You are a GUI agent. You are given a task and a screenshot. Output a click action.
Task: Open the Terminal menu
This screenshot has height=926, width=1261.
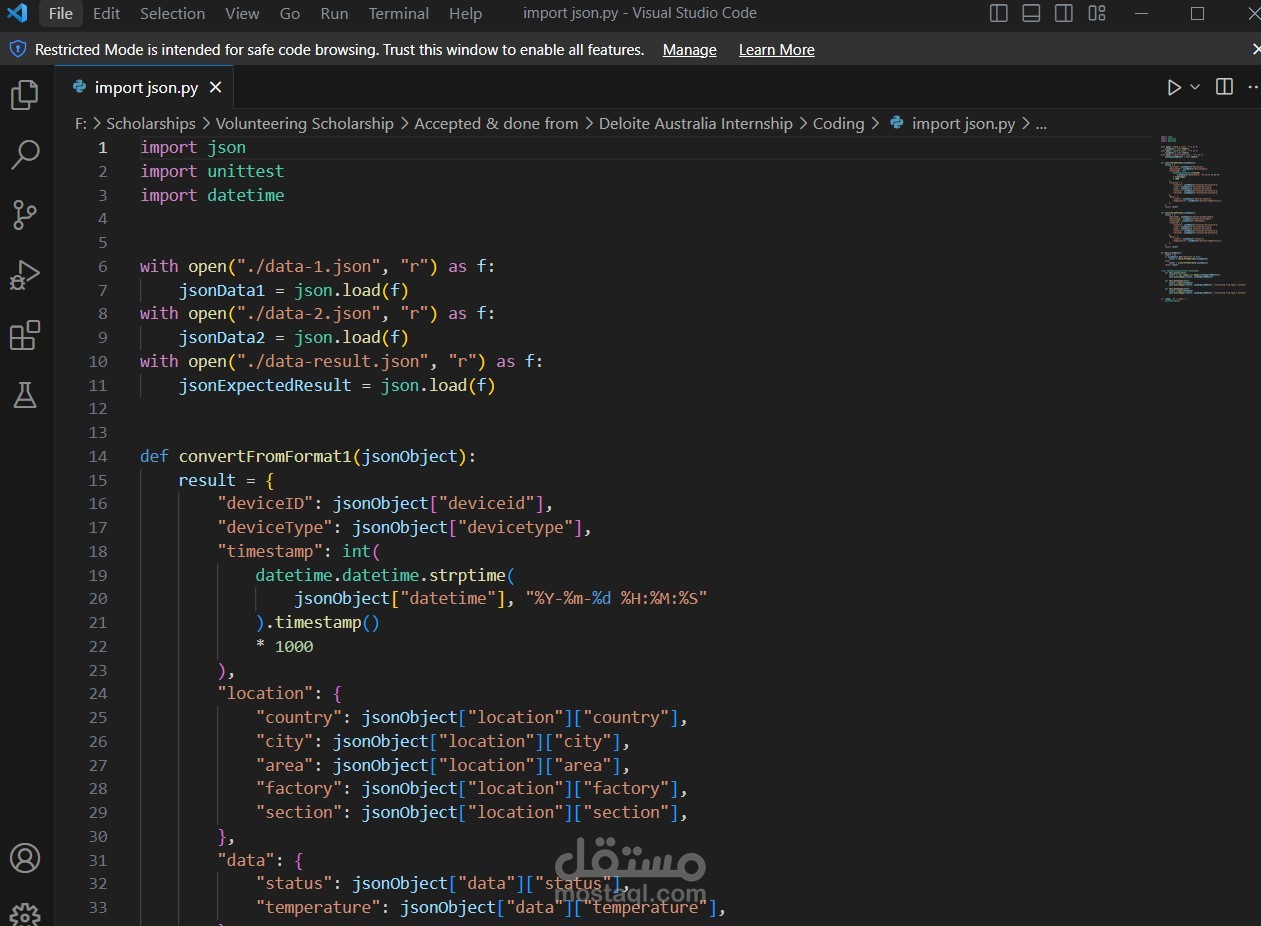pos(398,13)
